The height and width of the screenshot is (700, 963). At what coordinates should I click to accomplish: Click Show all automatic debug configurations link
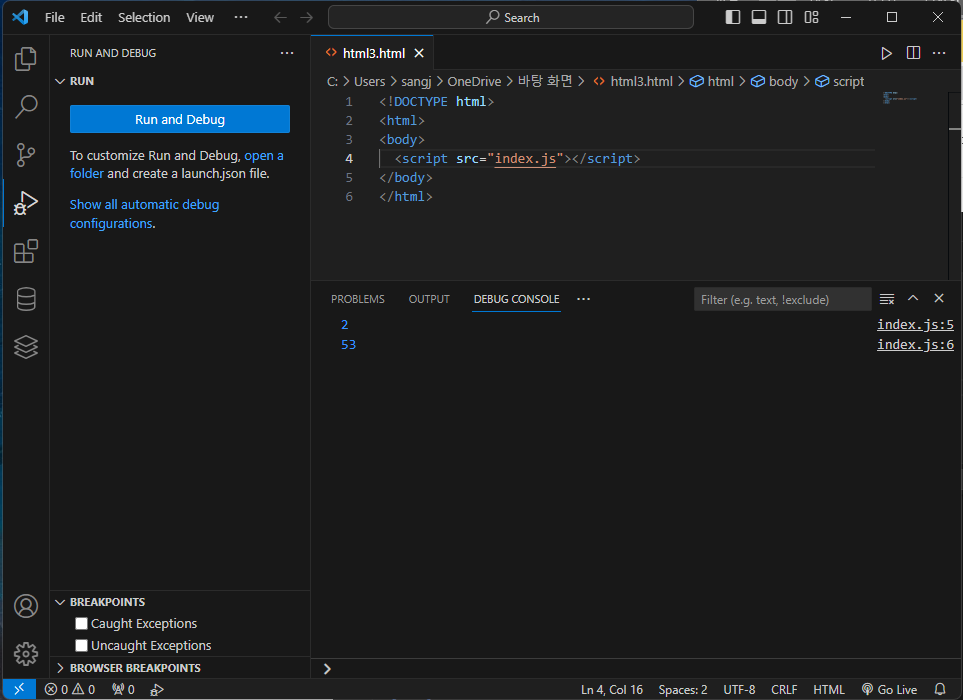click(x=144, y=214)
